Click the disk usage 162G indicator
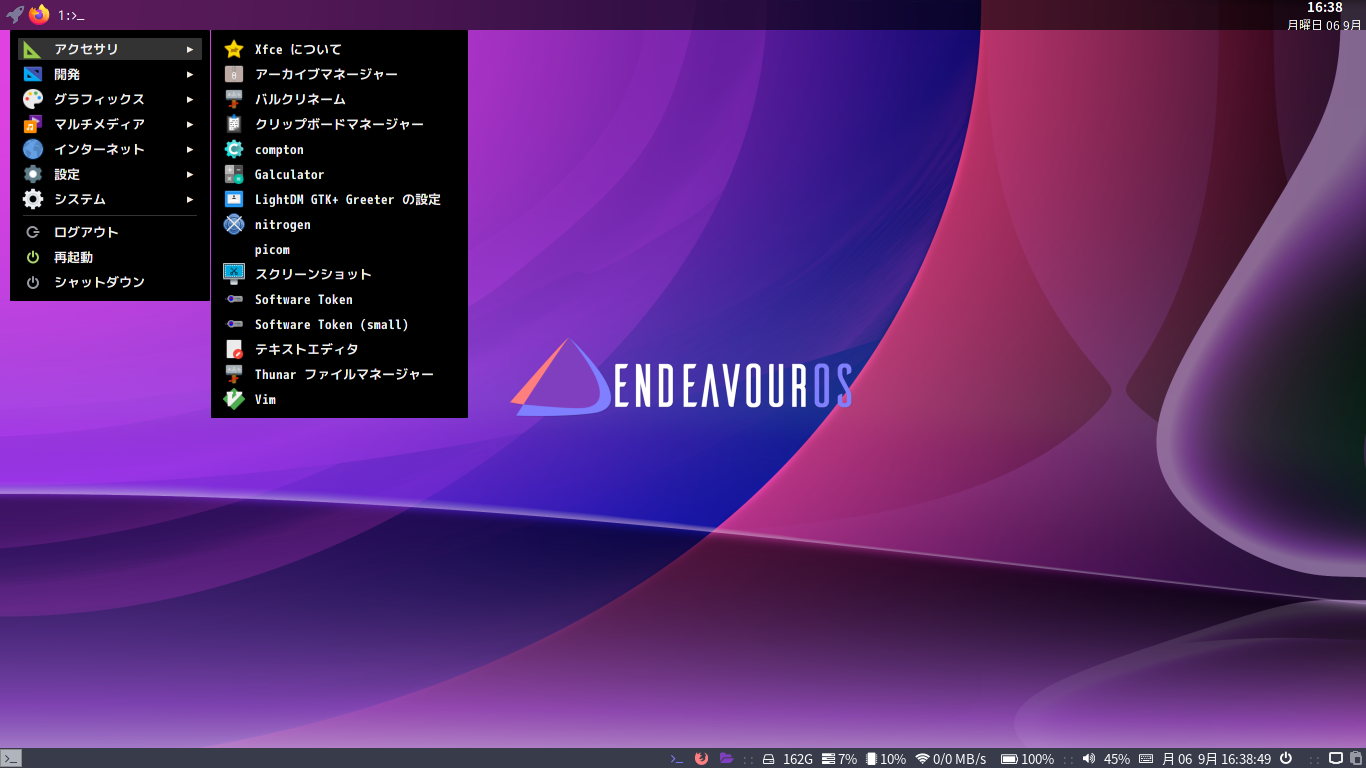The width and height of the screenshot is (1366, 768). pyautogui.click(x=788, y=759)
